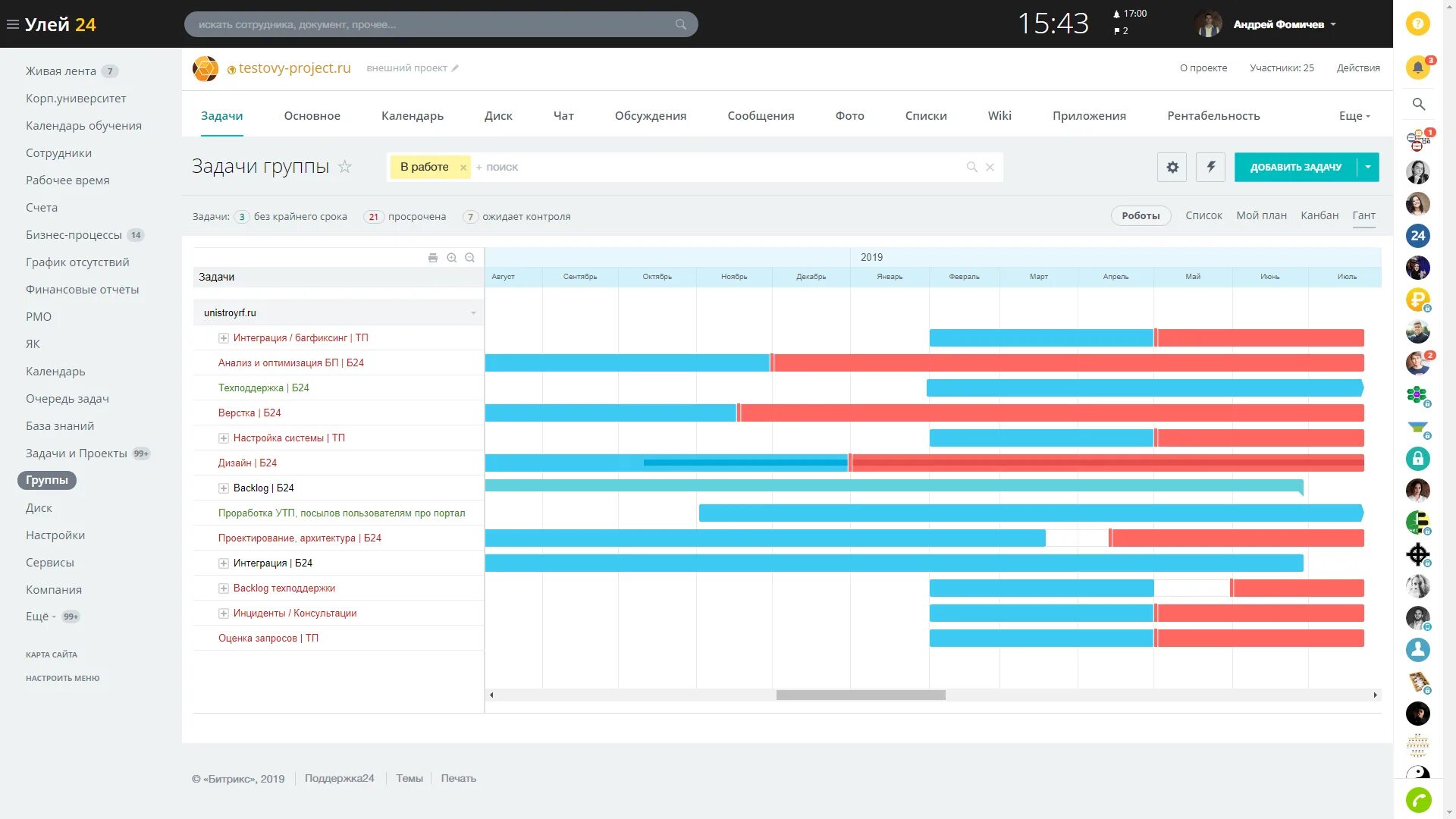Screen dimensions: 1456x819
Task: Collapse the unistroyrf.ru project group
Action: point(473,313)
